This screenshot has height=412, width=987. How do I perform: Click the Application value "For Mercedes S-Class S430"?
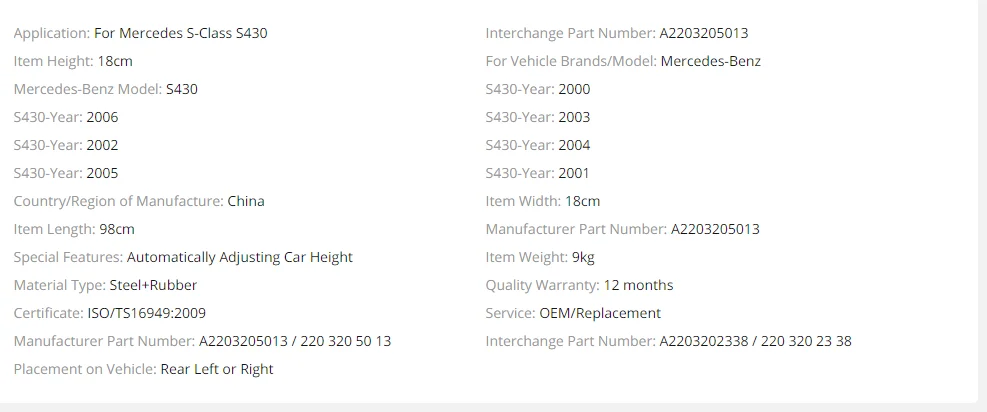tap(180, 33)
